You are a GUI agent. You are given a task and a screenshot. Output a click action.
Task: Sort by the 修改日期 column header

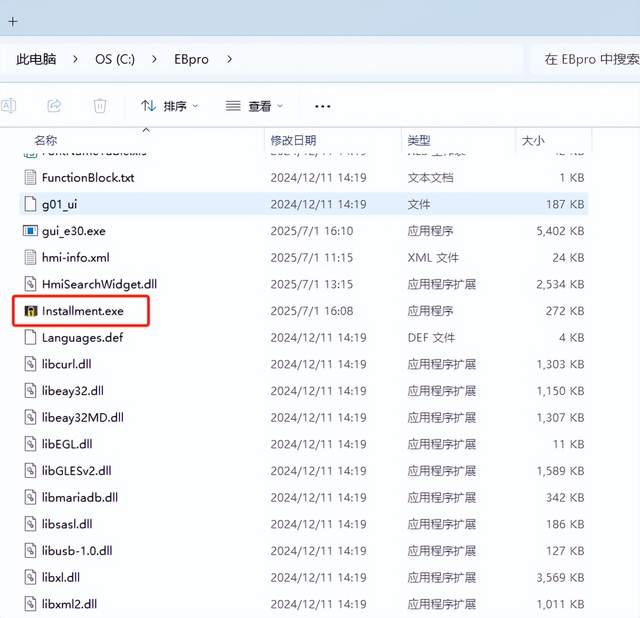[x=292, y=141]
